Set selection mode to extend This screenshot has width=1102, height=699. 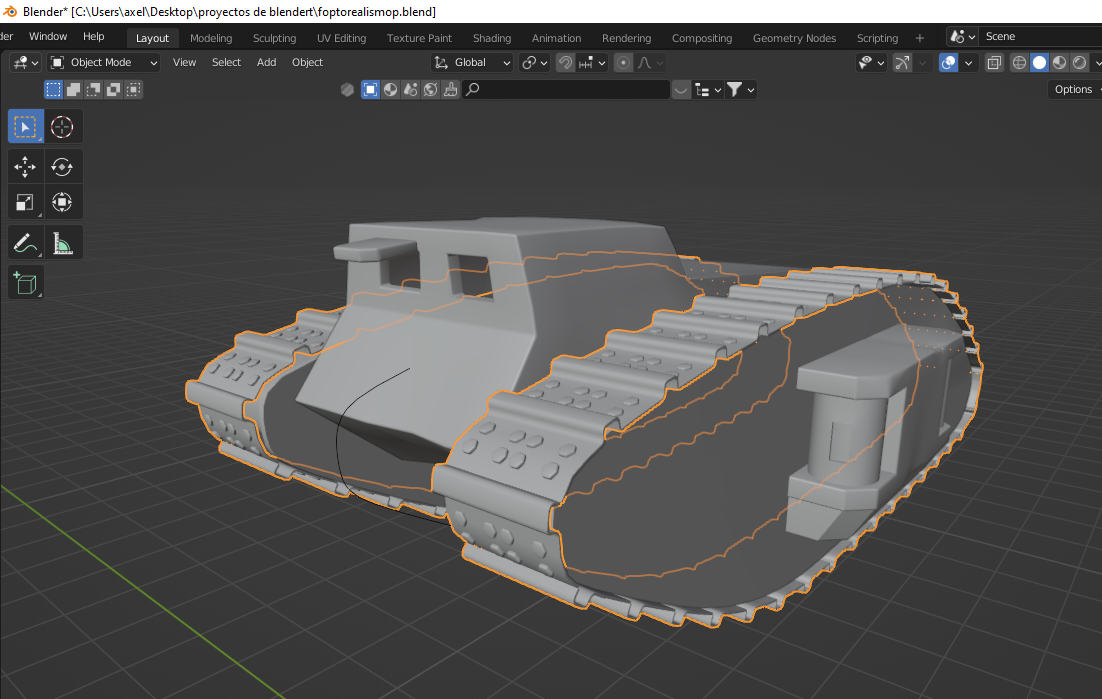(73, 89)
